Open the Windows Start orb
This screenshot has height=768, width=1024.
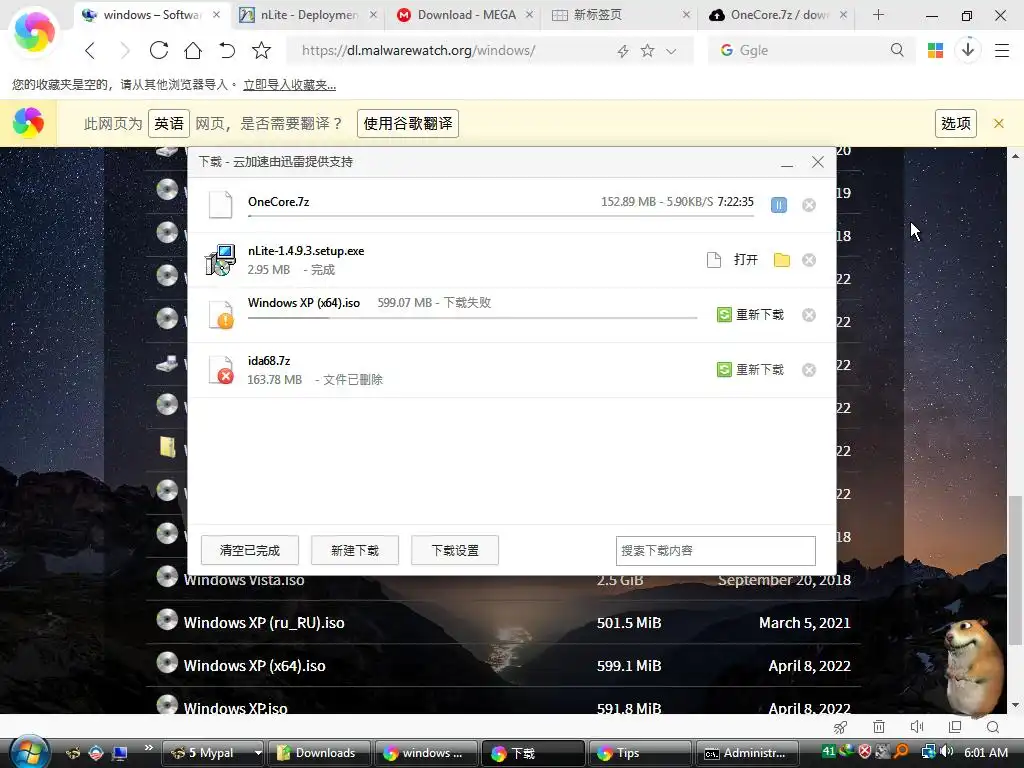tap(30, 751)
